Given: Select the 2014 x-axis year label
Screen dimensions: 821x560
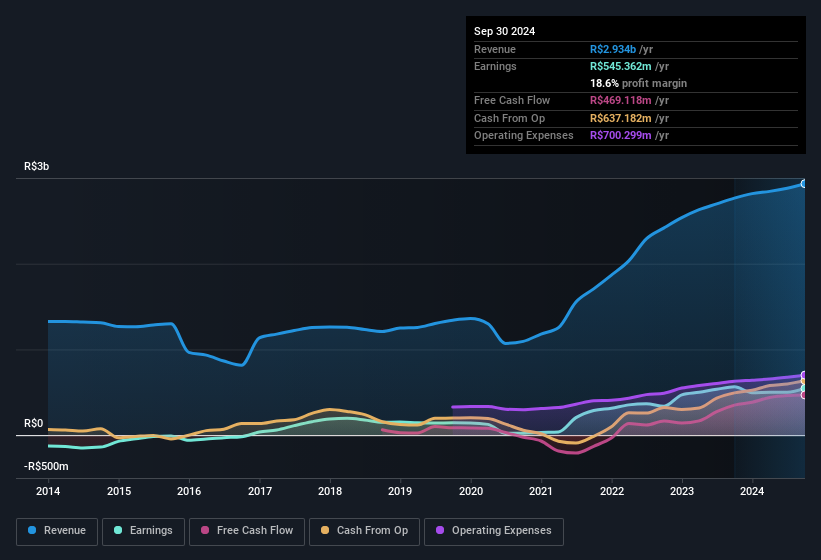Looking at the screenshot, I should tap(48, 491).
